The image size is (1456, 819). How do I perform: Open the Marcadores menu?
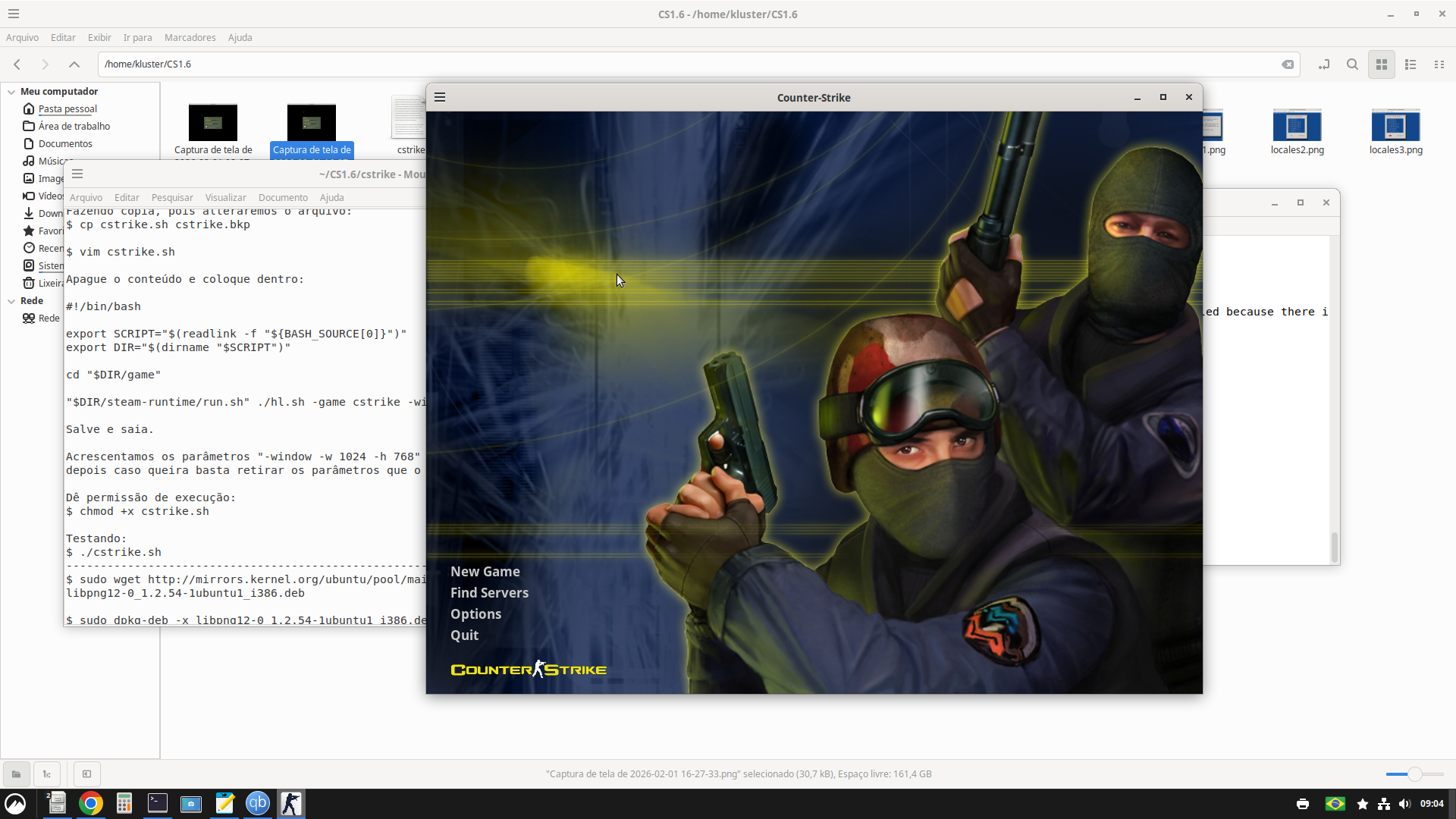pyautogui.click(x=190, y=37)
